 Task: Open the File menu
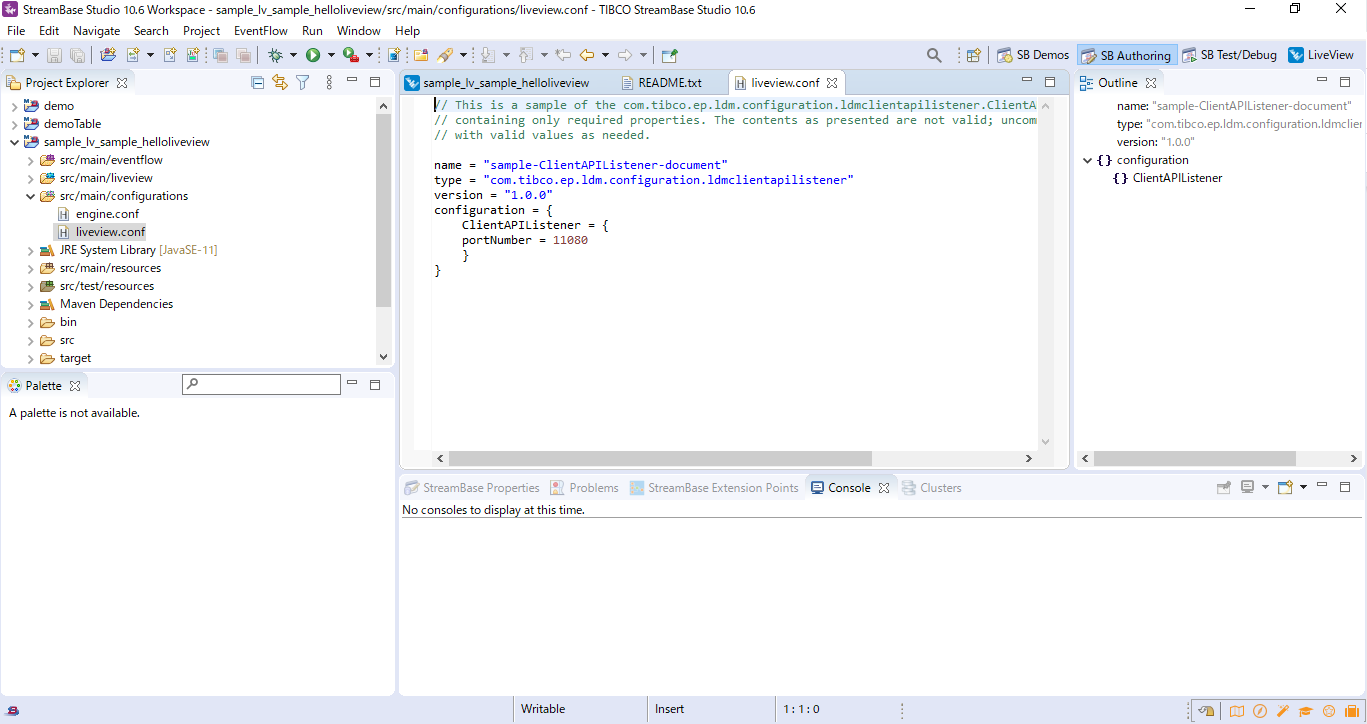(16, 31)
